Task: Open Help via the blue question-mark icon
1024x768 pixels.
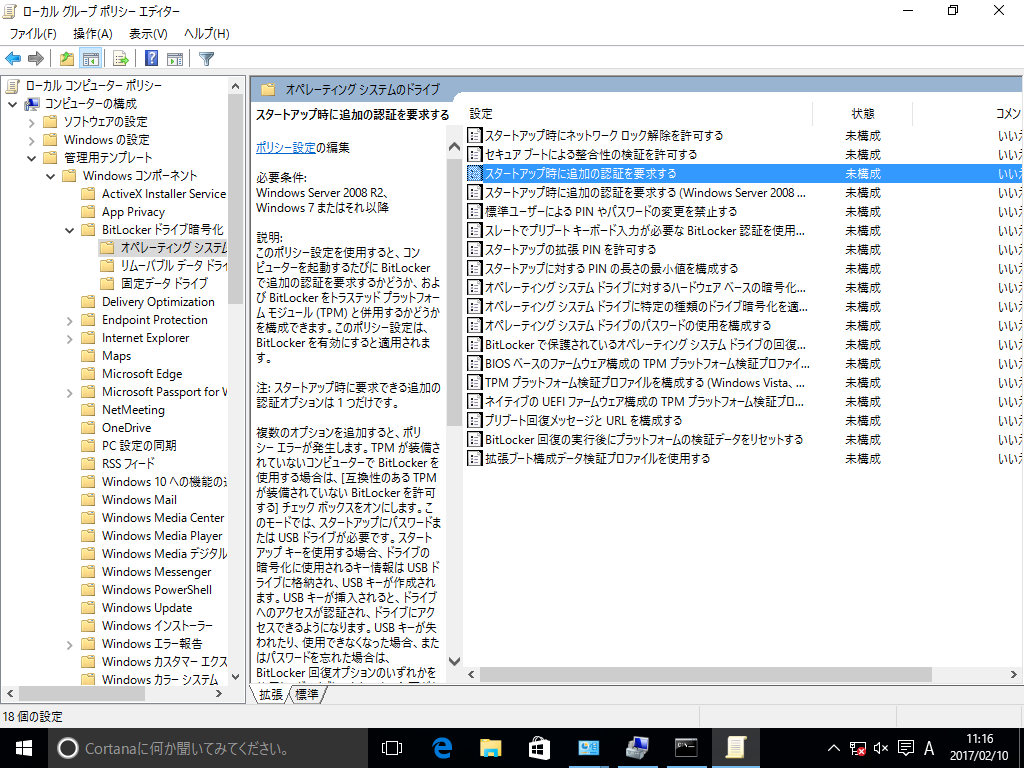Action: click(152, 59)
